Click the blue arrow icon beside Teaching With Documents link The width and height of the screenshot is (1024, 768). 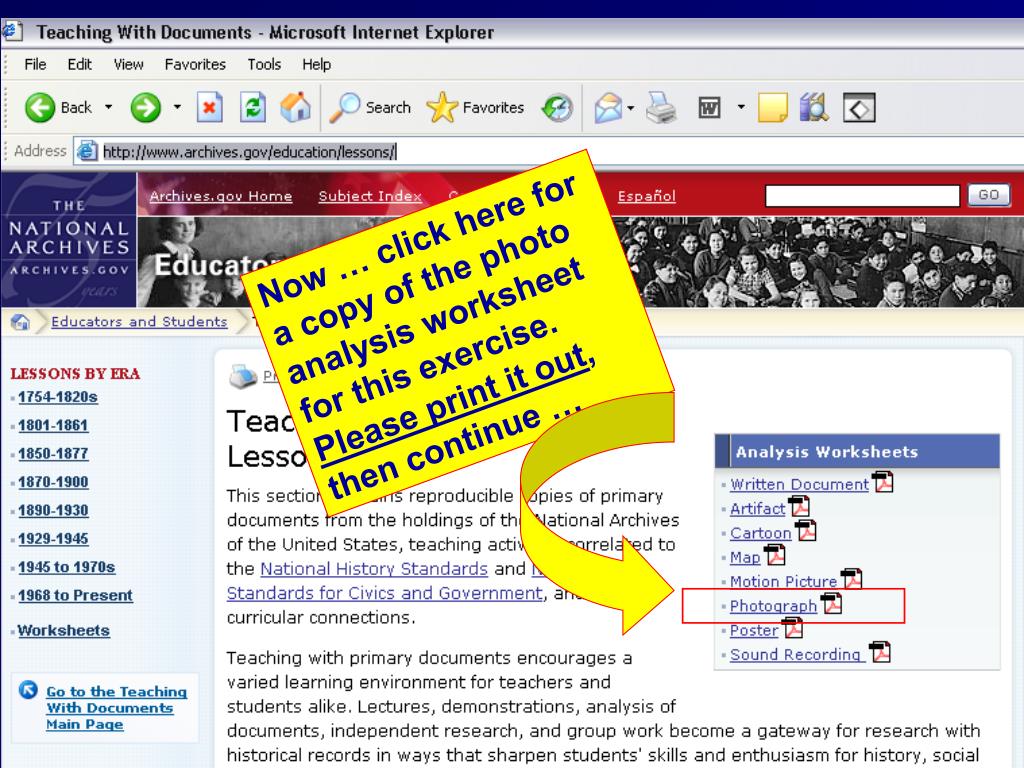pos(28,690)
